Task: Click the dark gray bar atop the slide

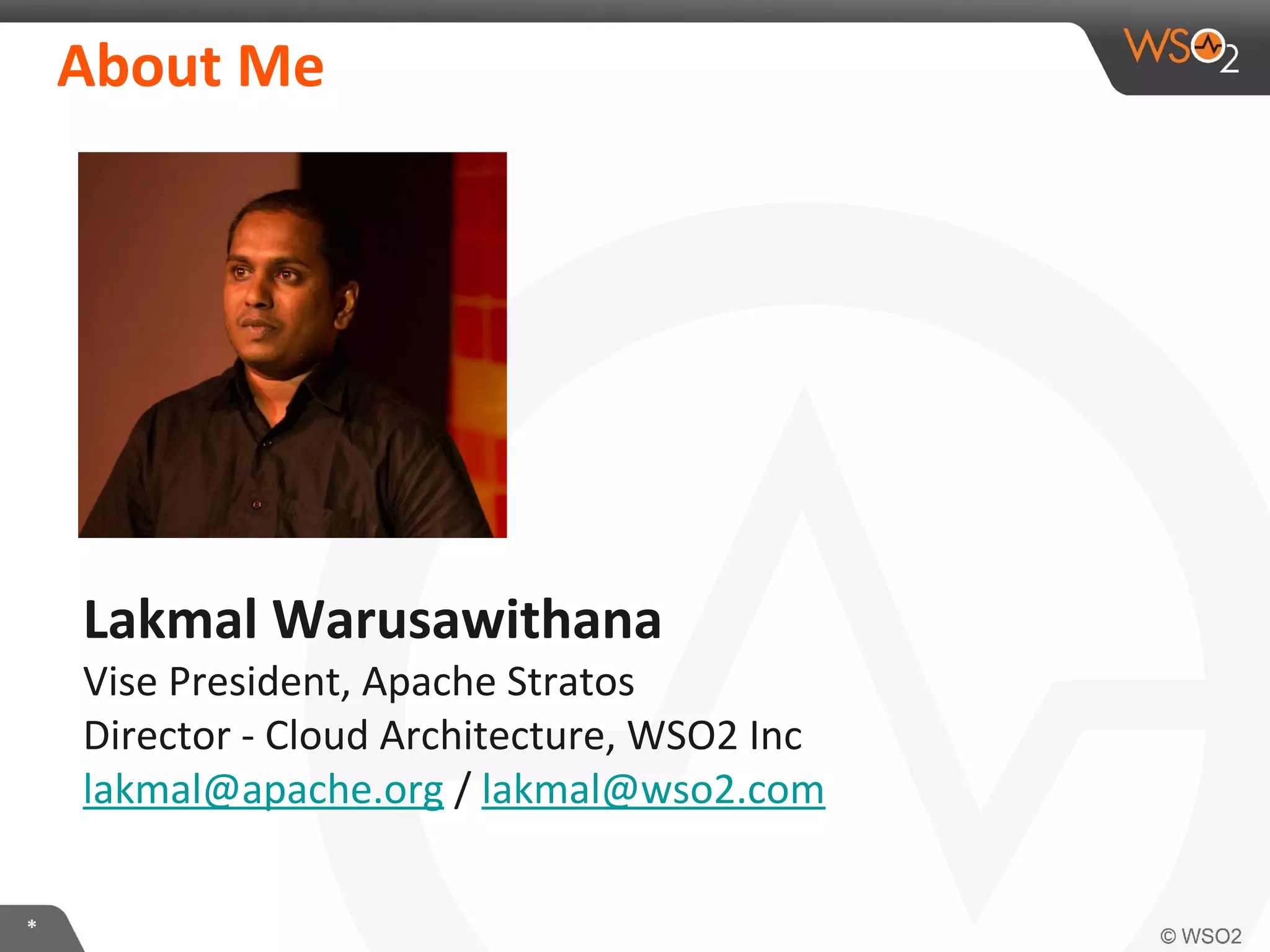Action: click(x=635, y=11)
